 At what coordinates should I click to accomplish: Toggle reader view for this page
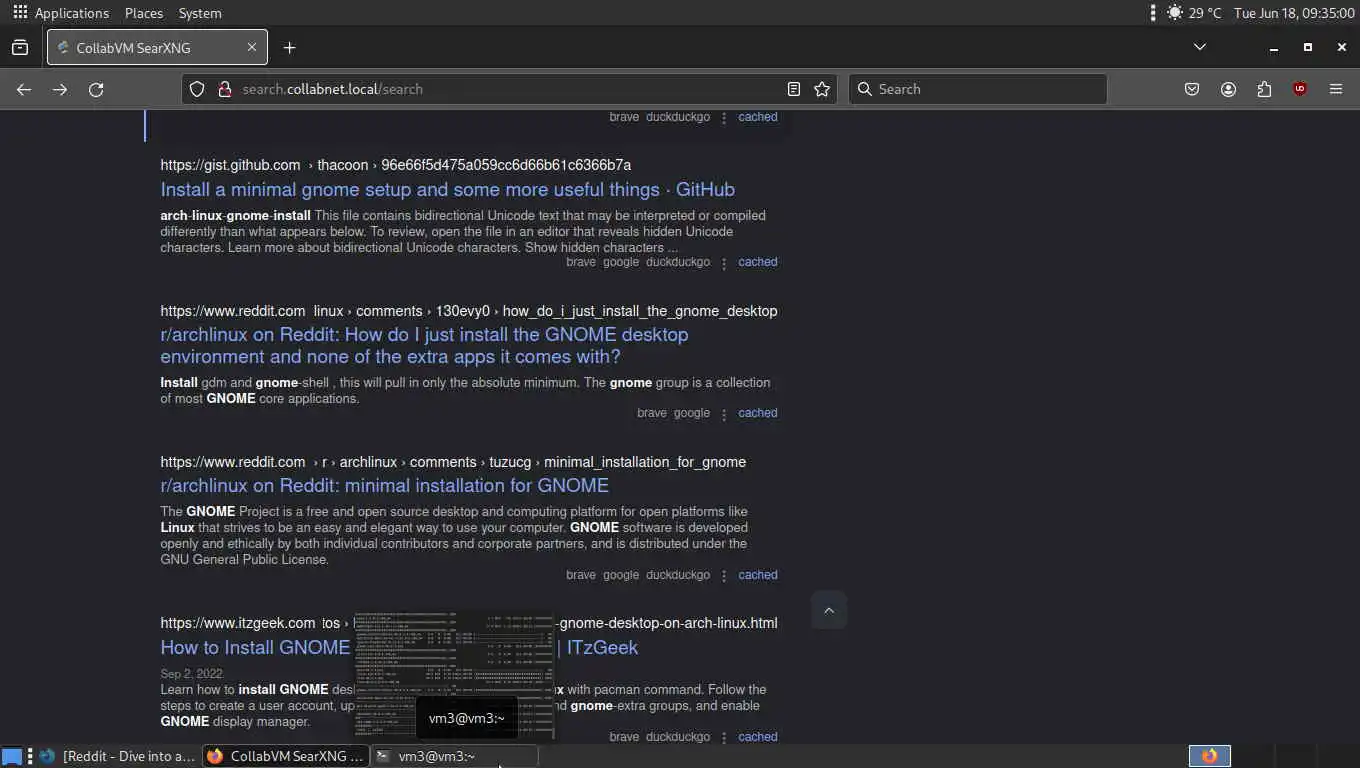pos(794,89)
